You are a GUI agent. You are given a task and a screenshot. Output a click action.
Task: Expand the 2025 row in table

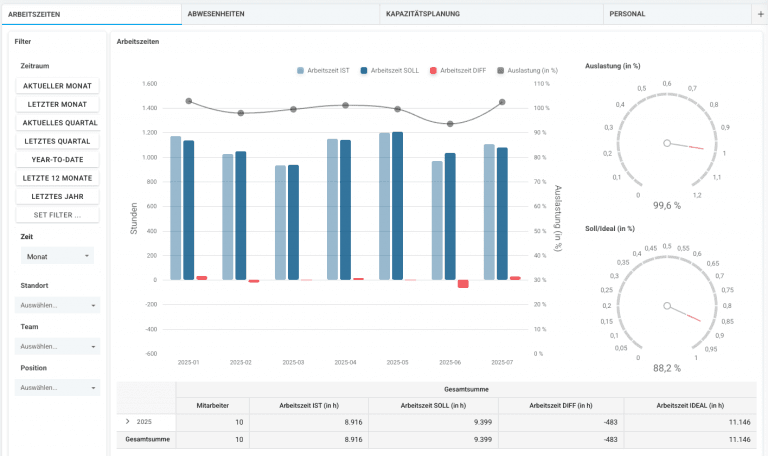(x=127, y=422)
